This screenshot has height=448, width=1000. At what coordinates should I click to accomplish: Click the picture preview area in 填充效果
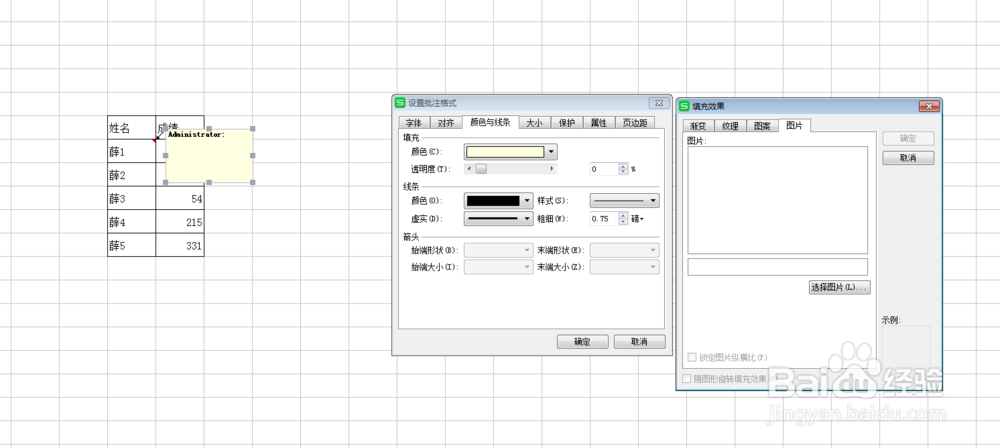(x=777, y=200)
